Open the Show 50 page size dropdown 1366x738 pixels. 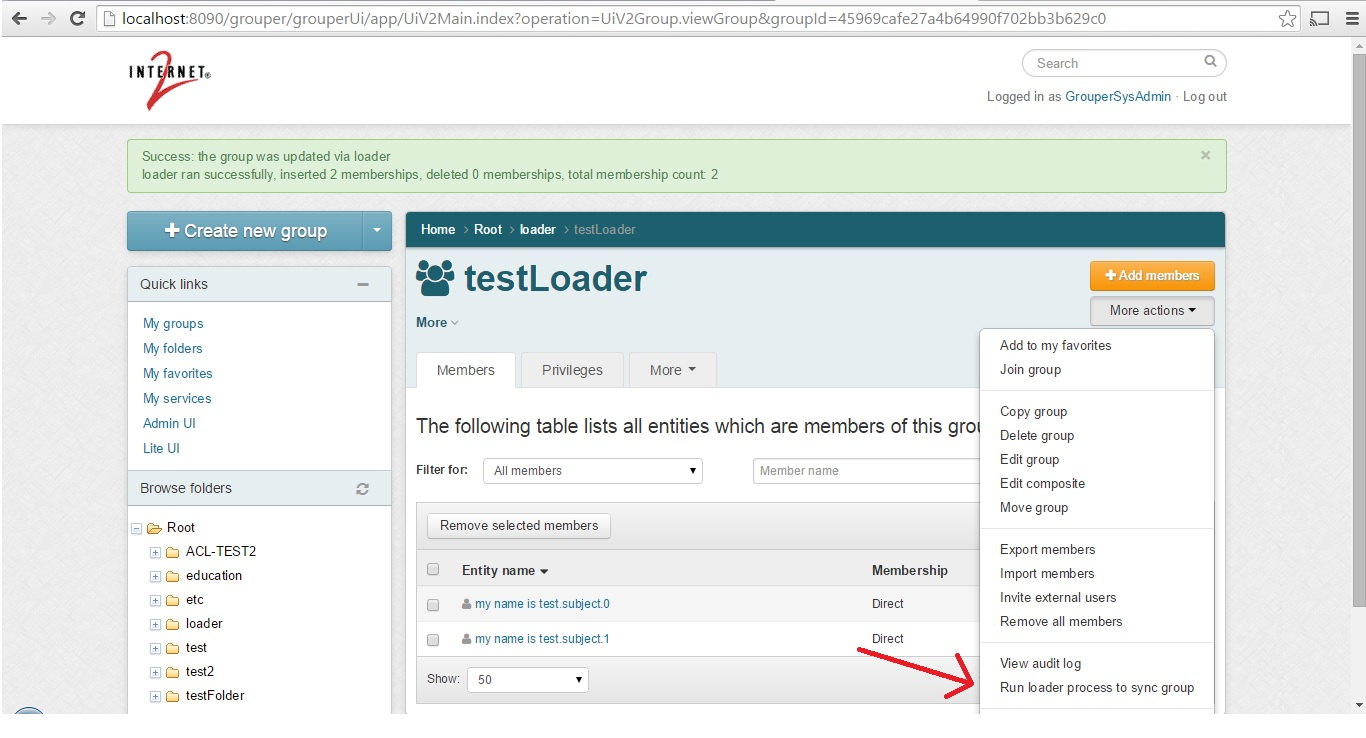point(528,680)
